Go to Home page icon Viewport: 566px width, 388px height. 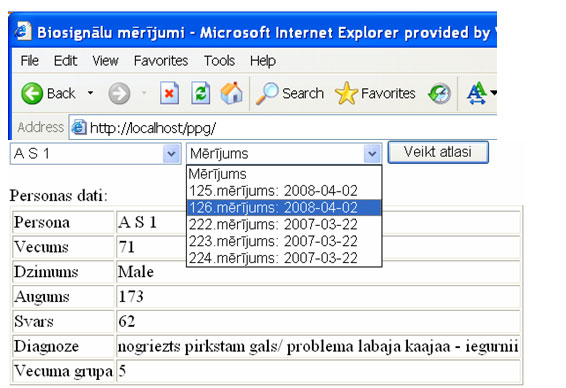point(231,93)
